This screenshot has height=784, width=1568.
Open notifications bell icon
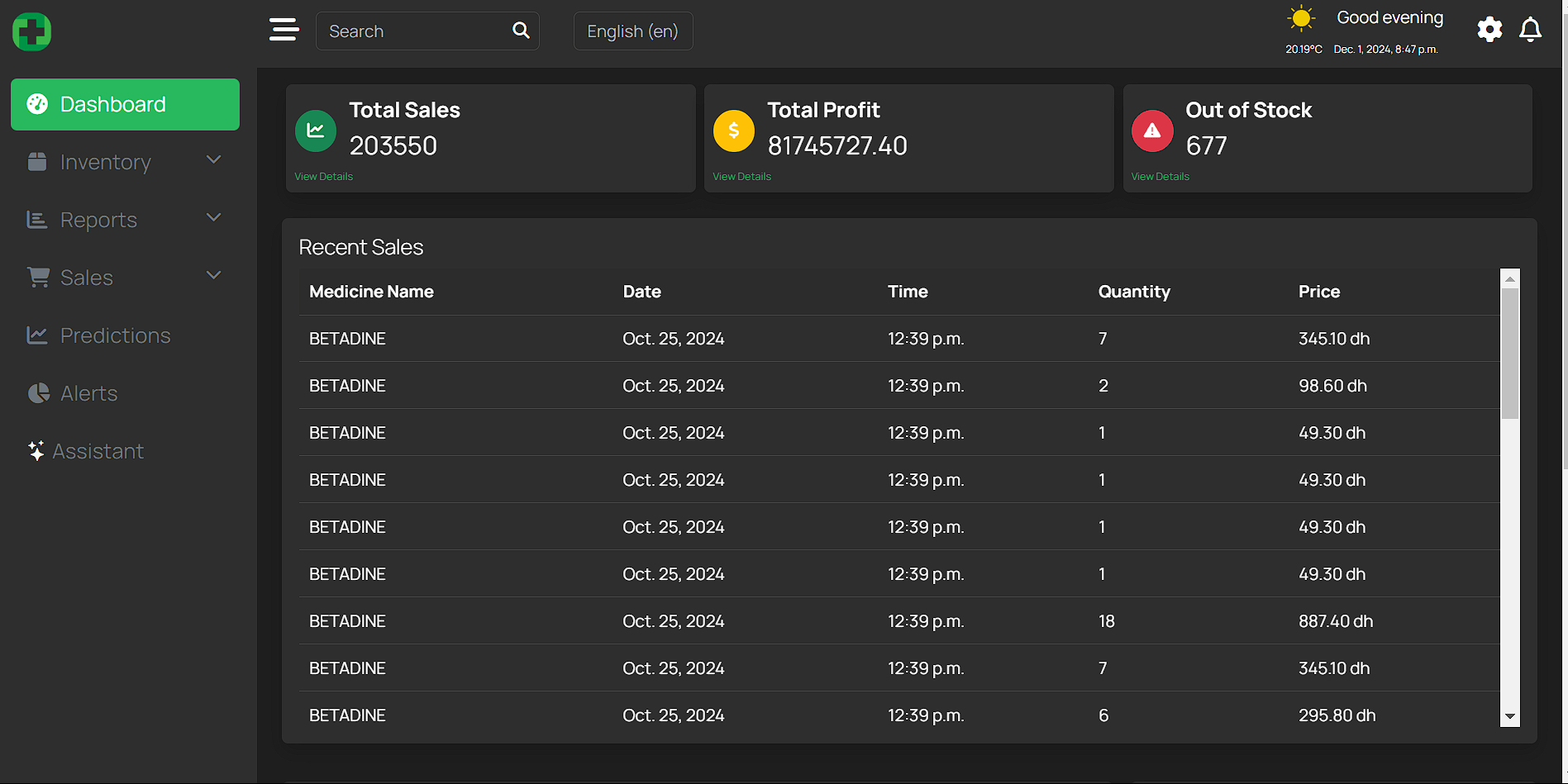click(1531, 30)
